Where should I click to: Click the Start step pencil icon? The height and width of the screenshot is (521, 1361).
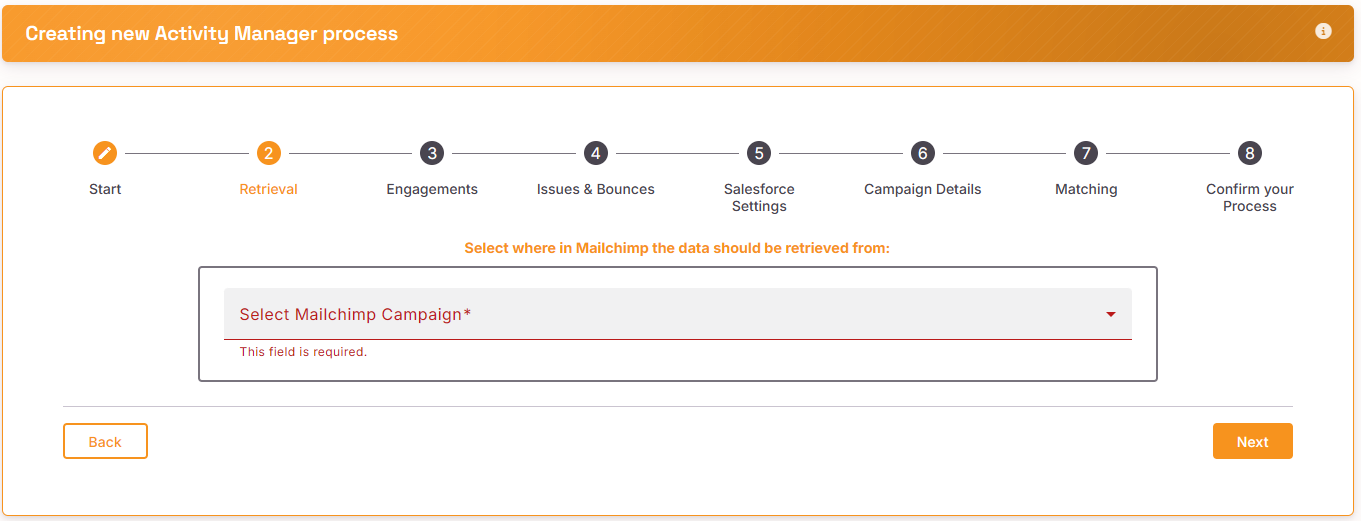tap(105, 153)
